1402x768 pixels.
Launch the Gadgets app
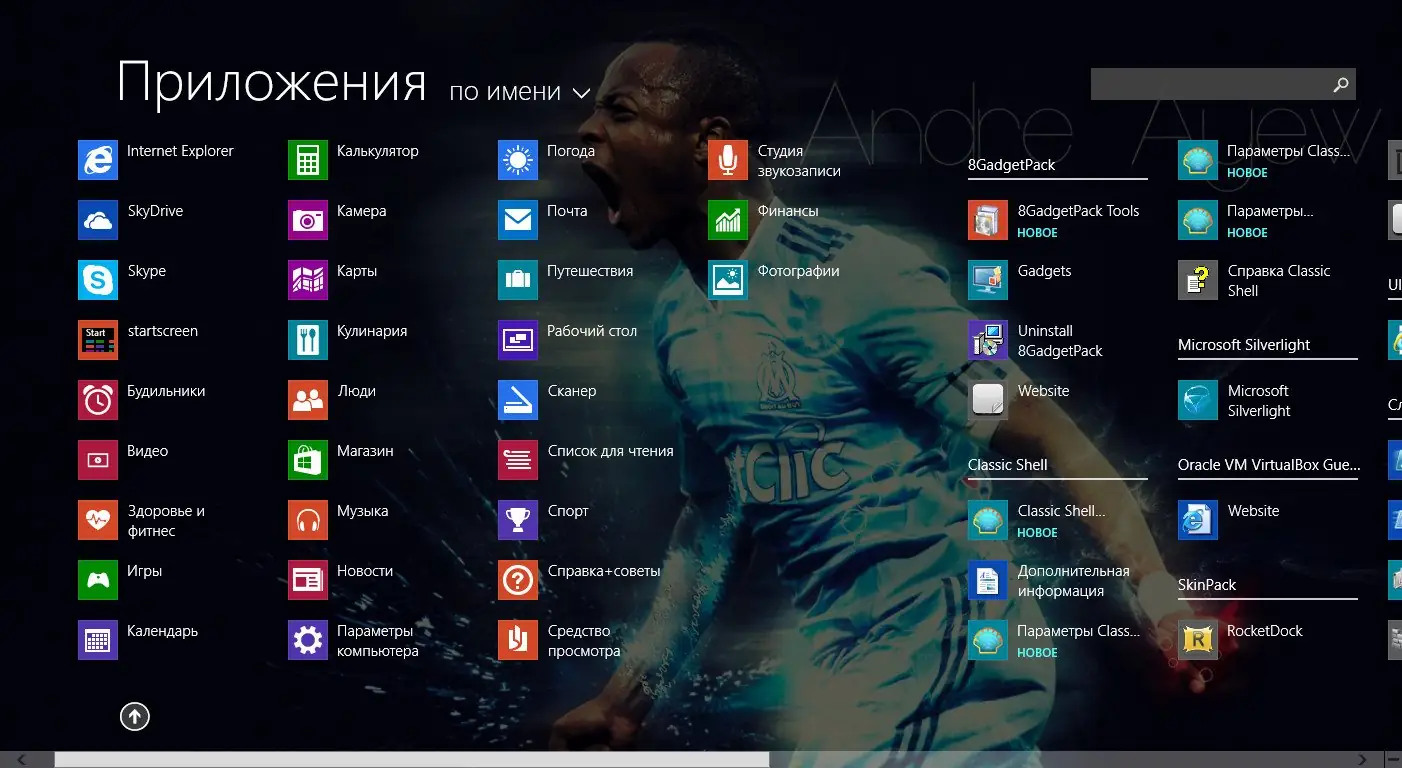tap(1020, 280)
